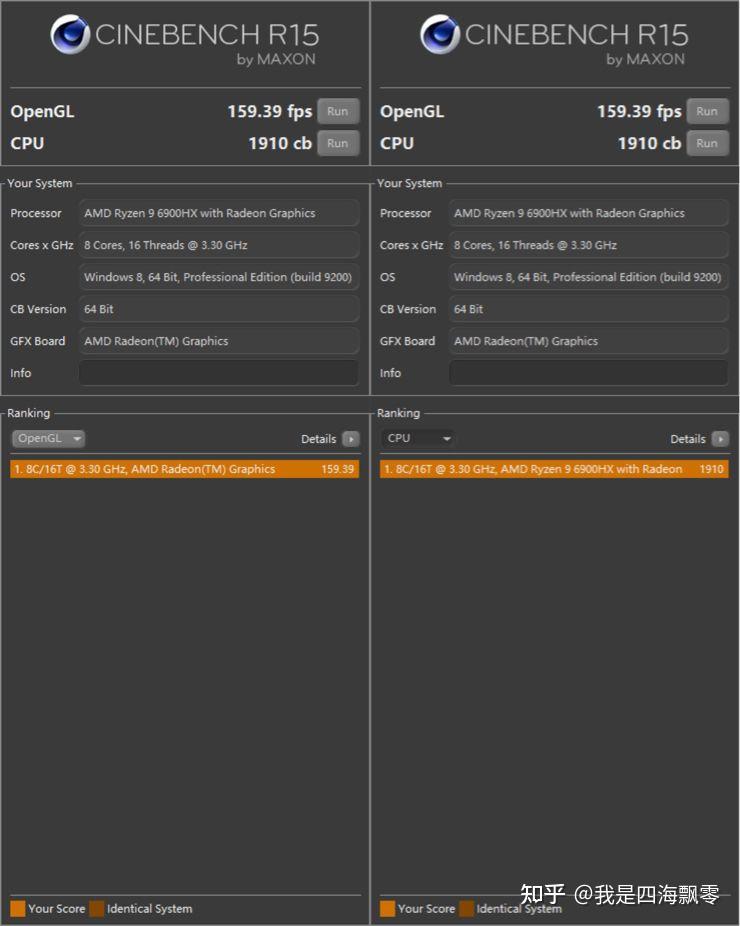Click the Details label in left window
This screenshot has height=926, width=740.
318,439
